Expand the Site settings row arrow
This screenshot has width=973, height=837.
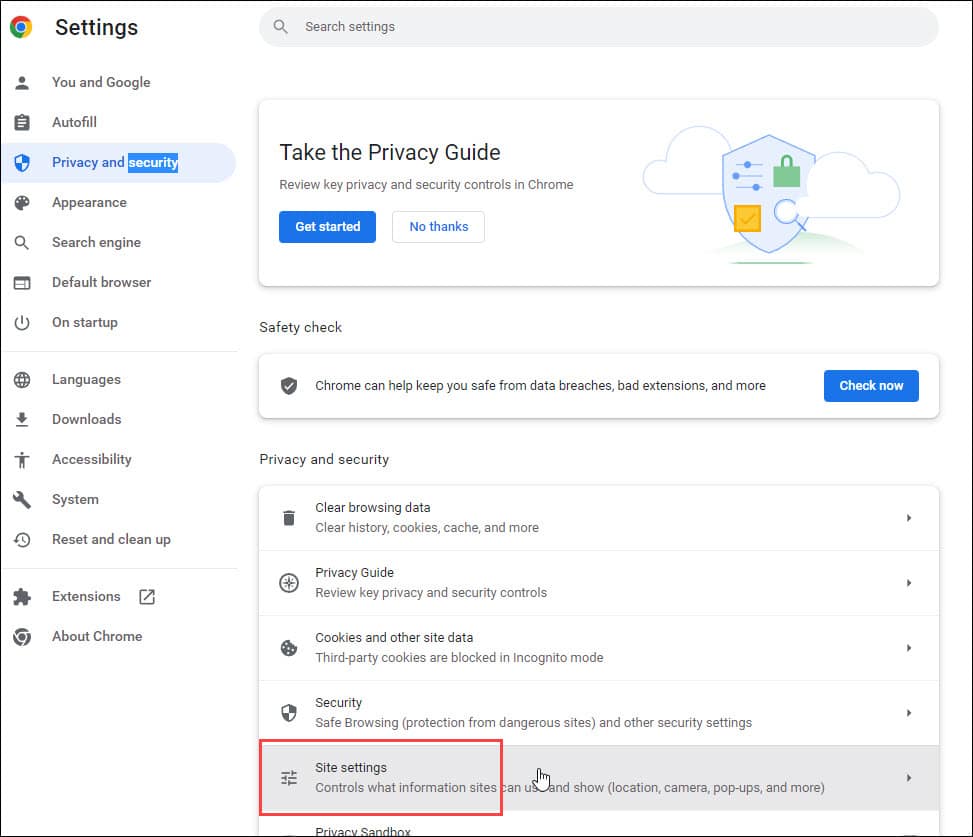[908, 778]
